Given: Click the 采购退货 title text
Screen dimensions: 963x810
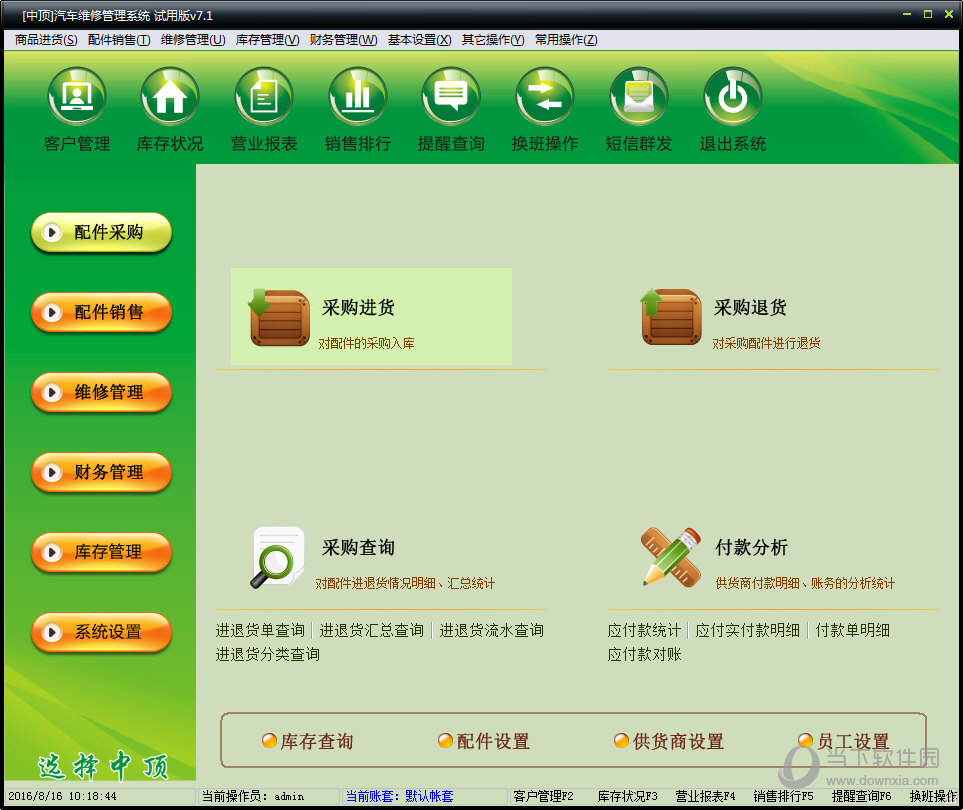Looking at the screenshot, I should tap(751, 307).
